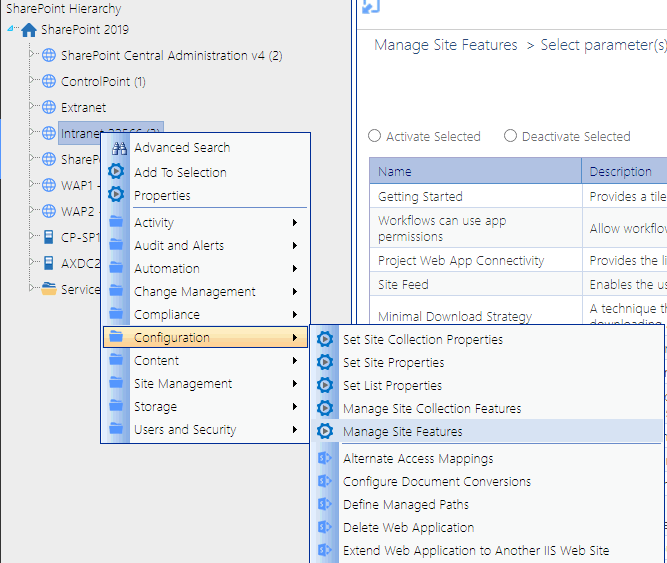Click the Configuration folder icon
The width and height of the screenshot is (667, 563).
click(x=118, y=338)
